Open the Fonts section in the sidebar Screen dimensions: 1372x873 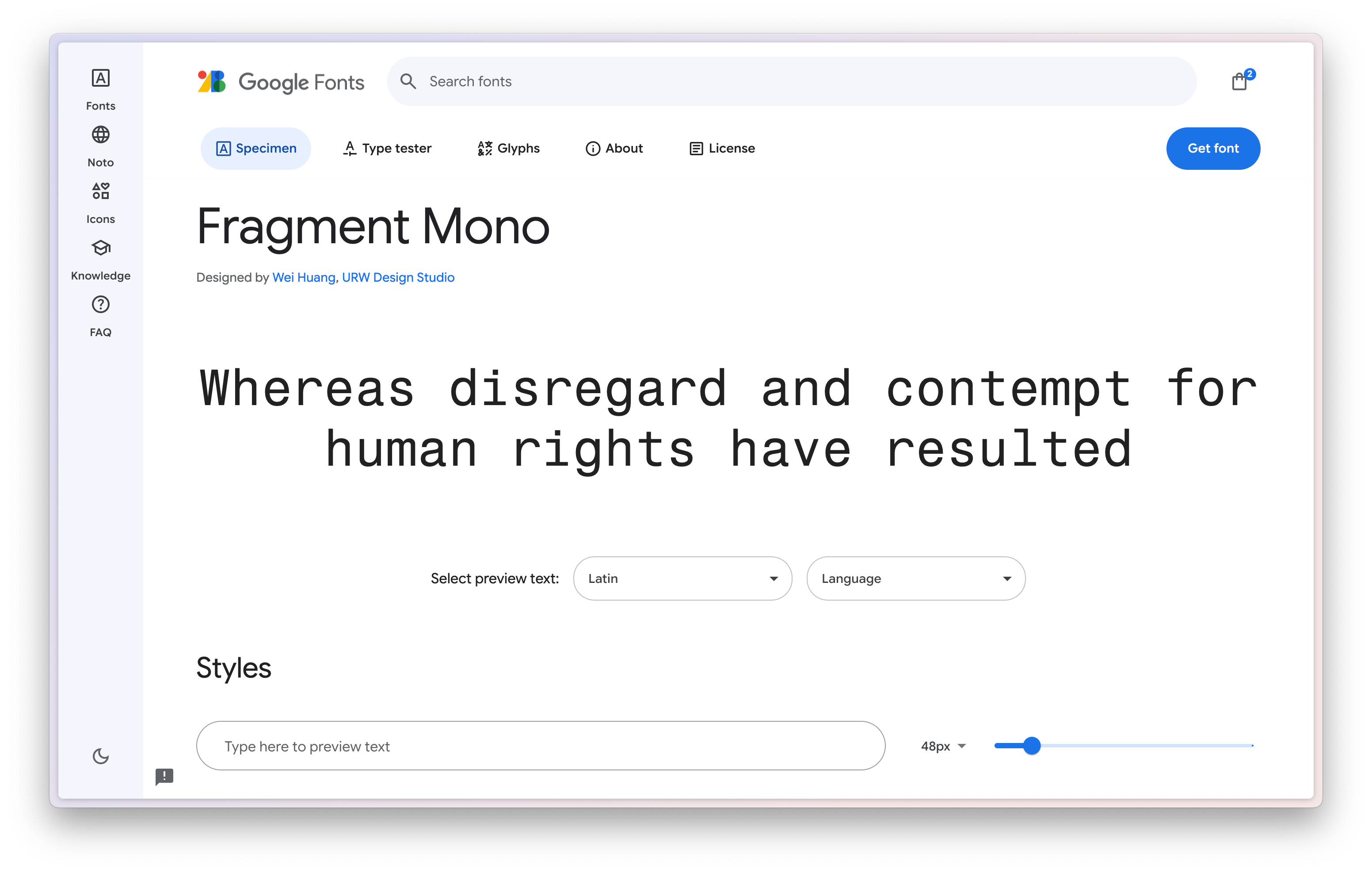pyautogui.click(x=100, y=89)
